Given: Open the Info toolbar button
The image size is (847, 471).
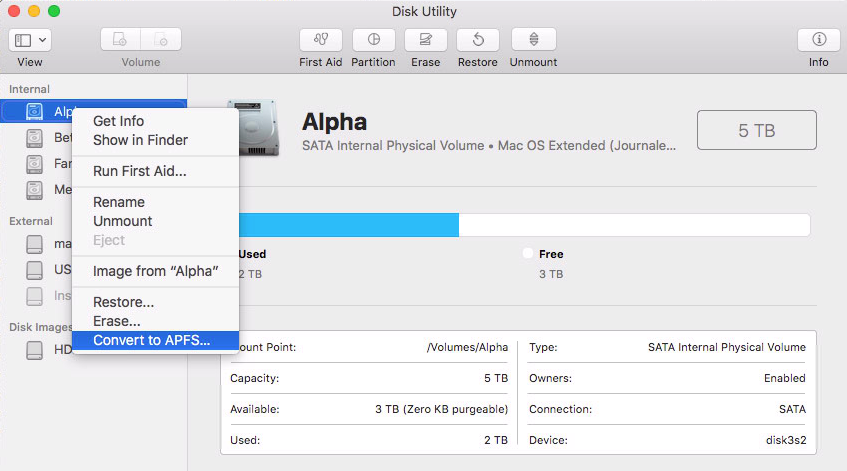Looking at the screenshot, I should (x=819, y=39).
